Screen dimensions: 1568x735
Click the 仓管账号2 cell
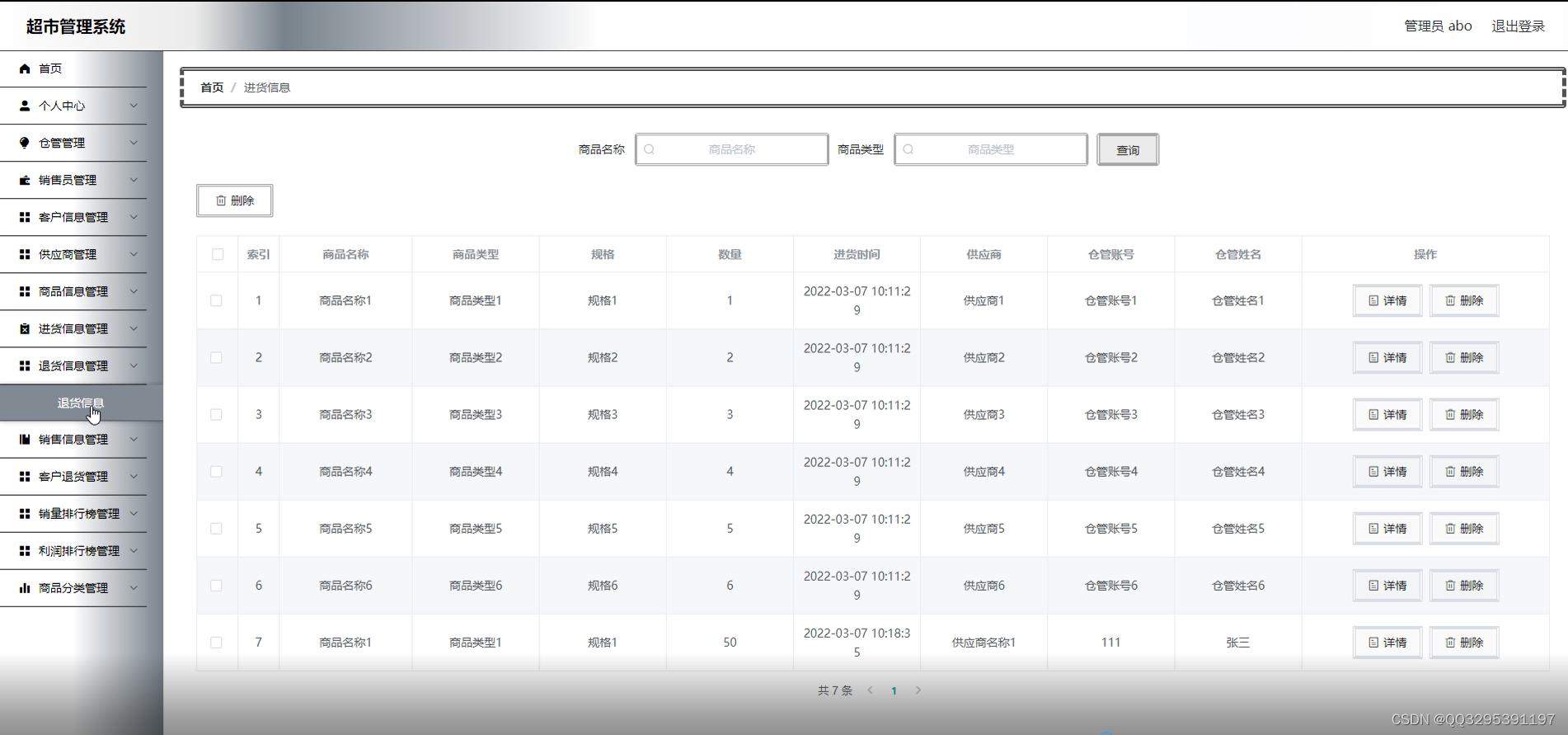pos(1110,357)
